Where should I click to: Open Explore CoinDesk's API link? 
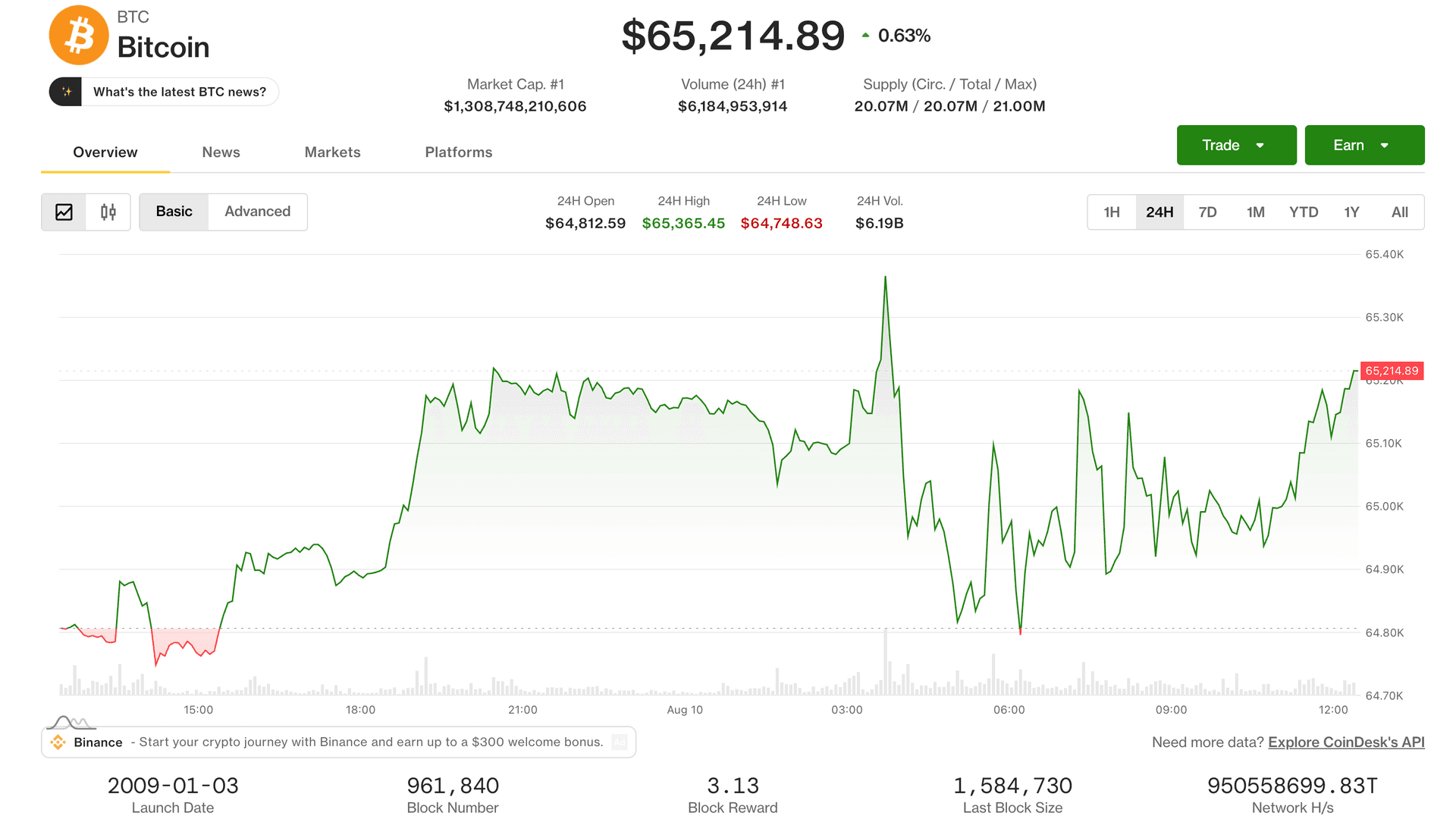[1346, 742]
